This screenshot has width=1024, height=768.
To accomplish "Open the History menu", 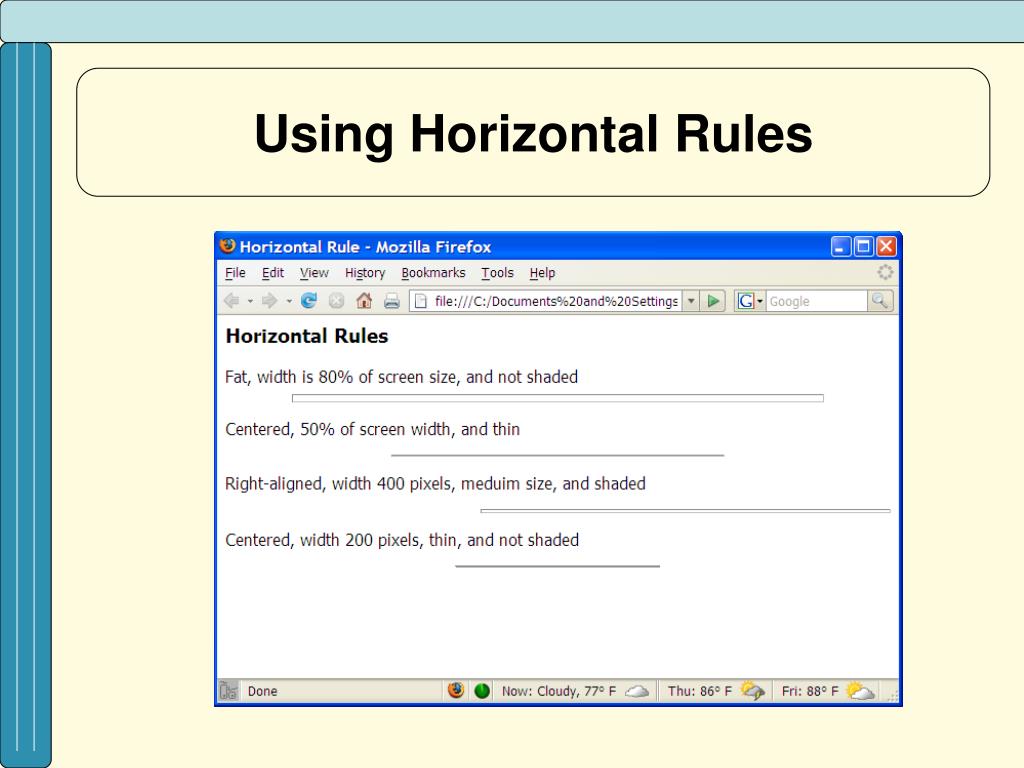I will click(x=365, y=273).
